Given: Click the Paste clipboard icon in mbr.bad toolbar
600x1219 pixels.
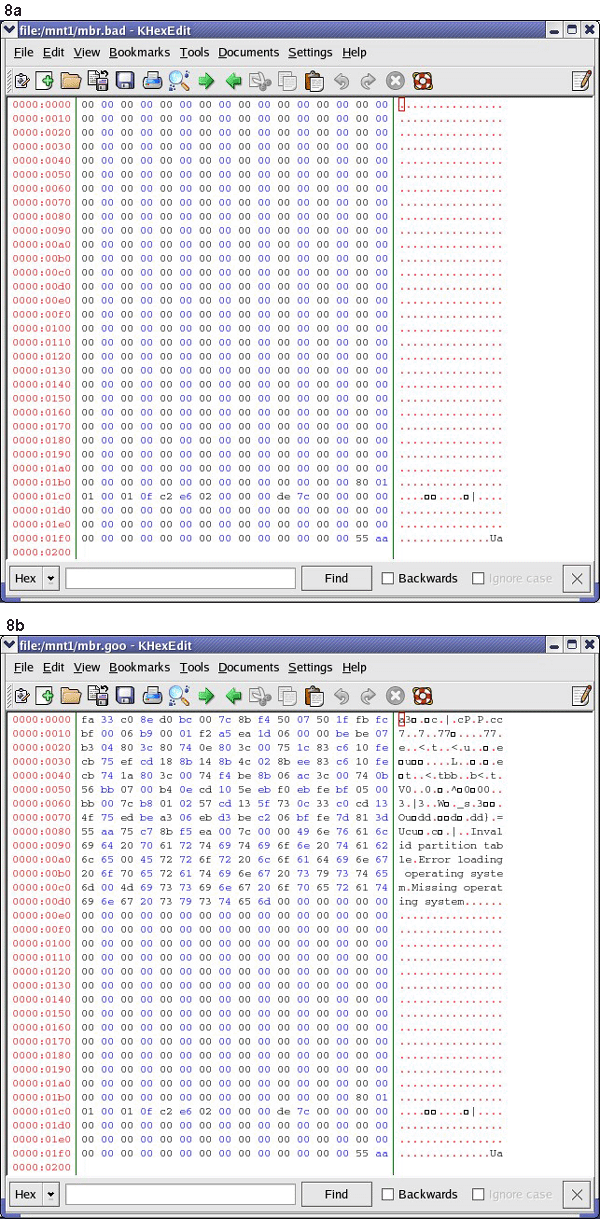Looking at the screenshot, I should point(314,81).
